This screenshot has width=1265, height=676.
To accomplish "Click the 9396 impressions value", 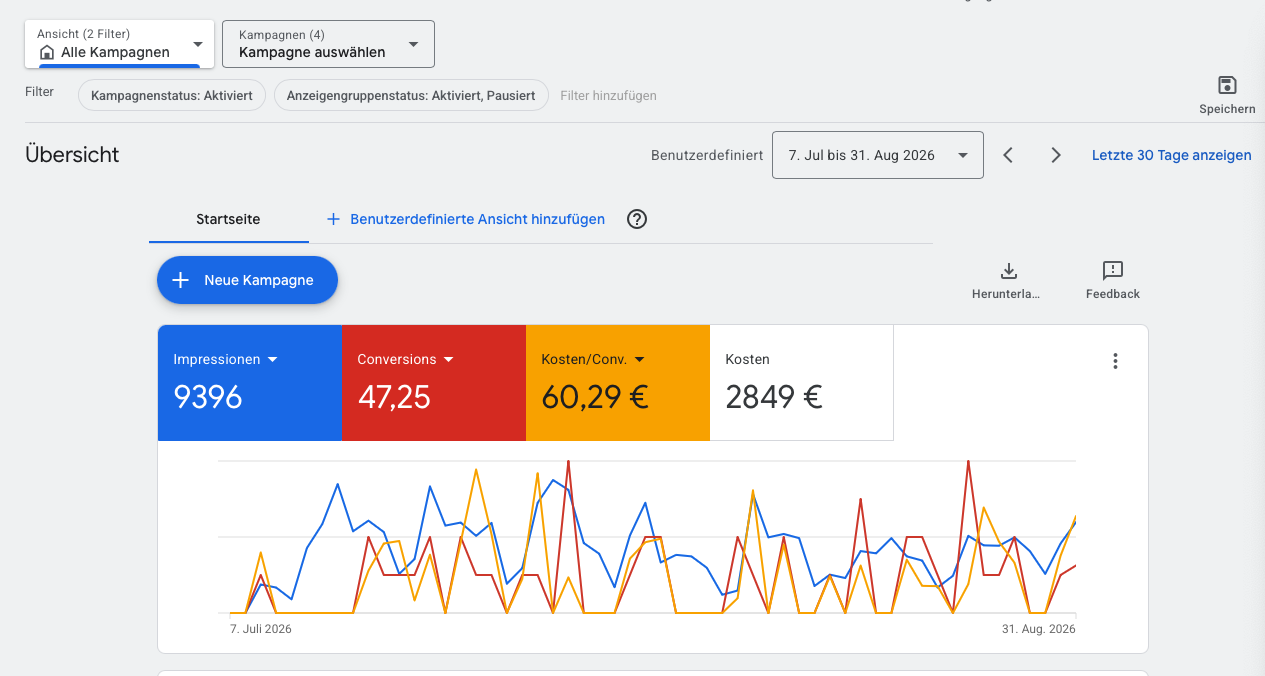I will [x=208, y=397].
